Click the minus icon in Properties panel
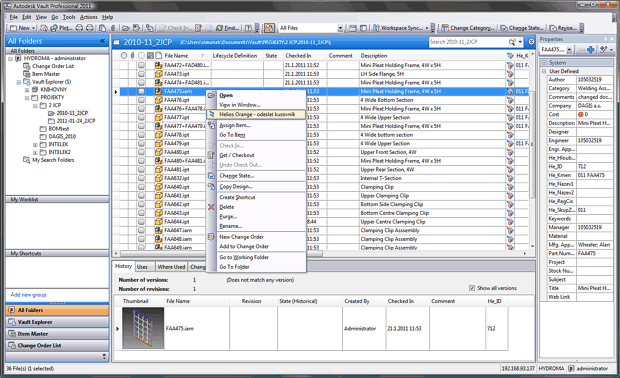The height and width of the screenshot is (378, 620). [581, 50]
